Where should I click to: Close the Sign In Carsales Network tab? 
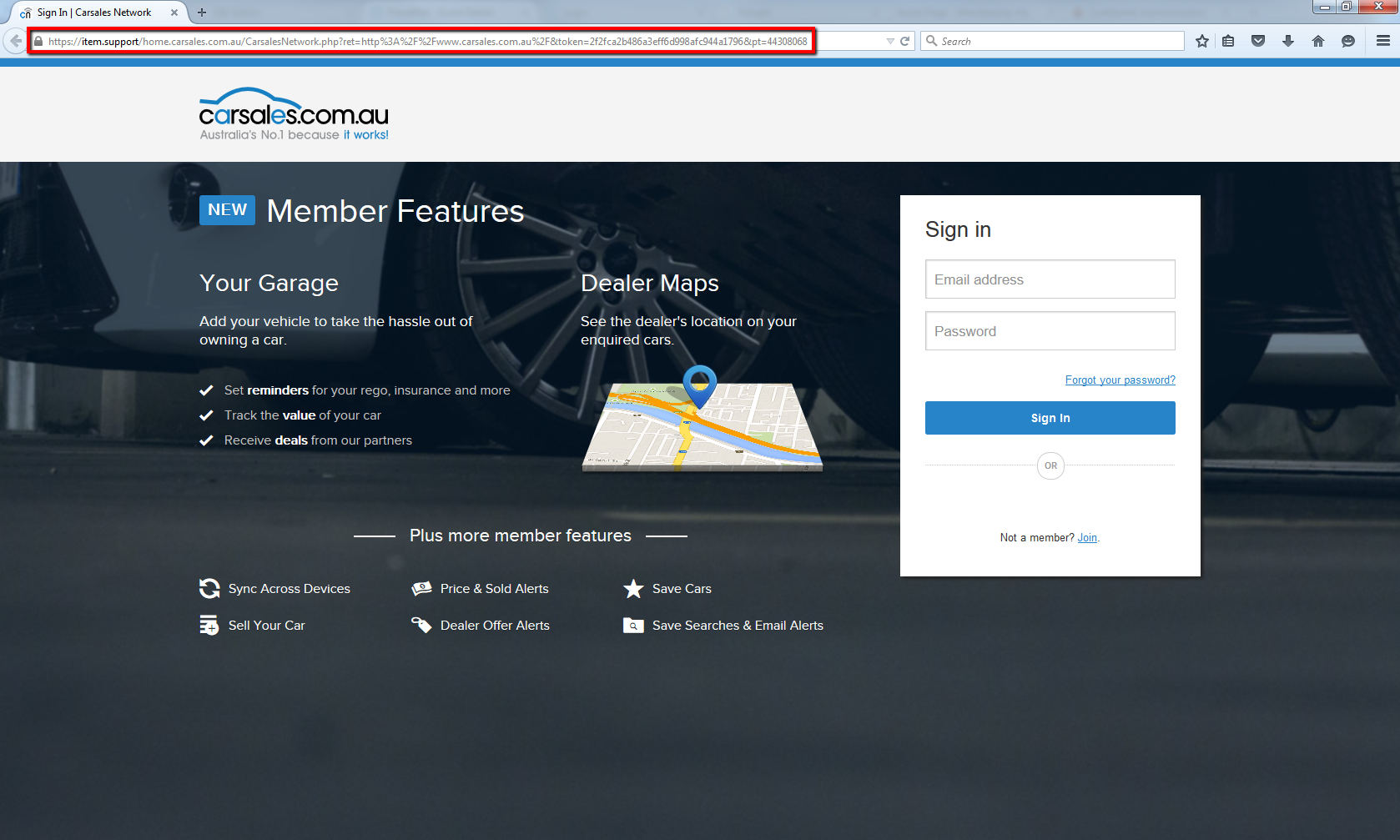(x=174, y=13)
